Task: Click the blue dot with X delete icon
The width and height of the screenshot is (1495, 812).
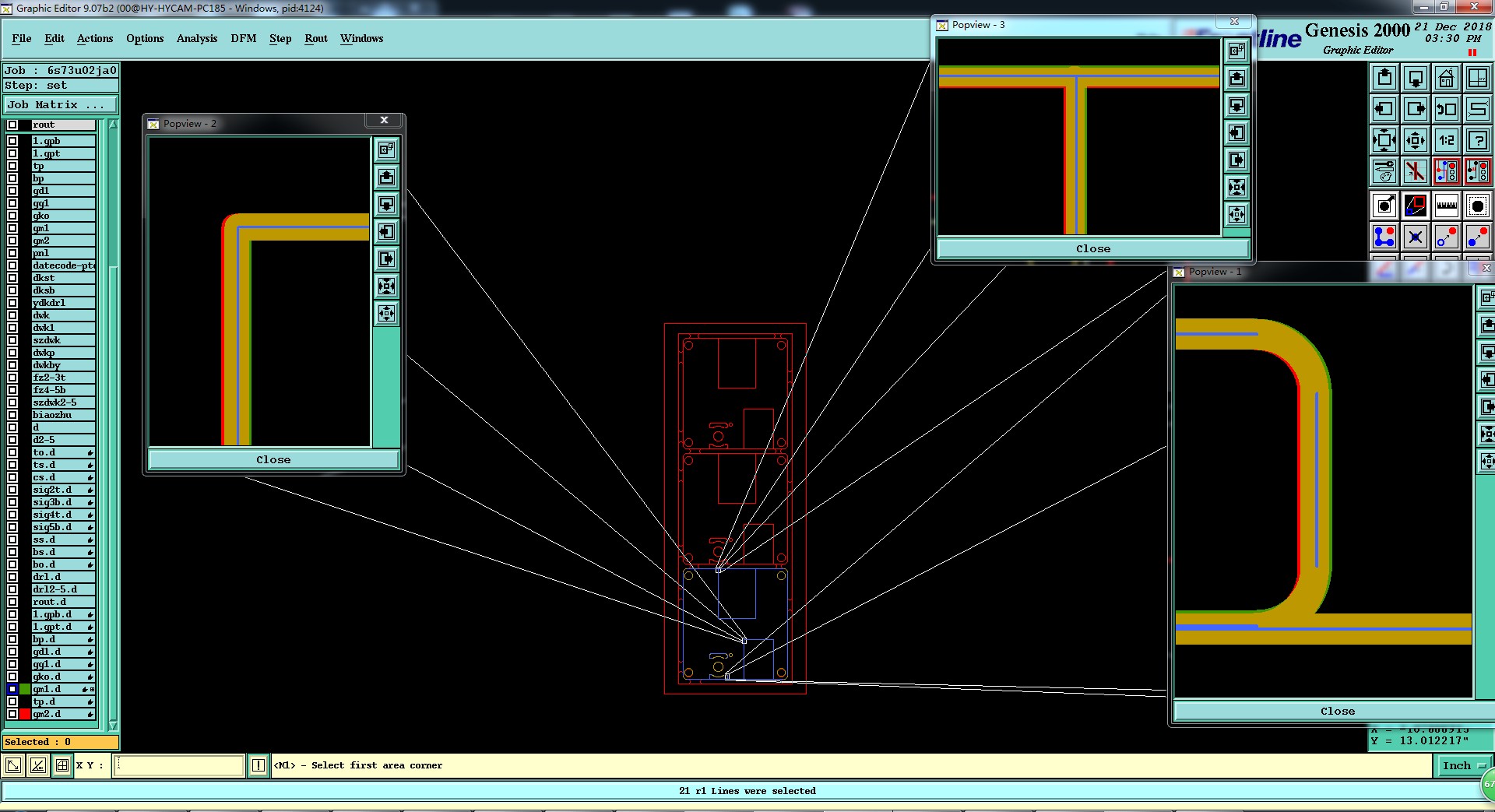Action: (1416, 237)
